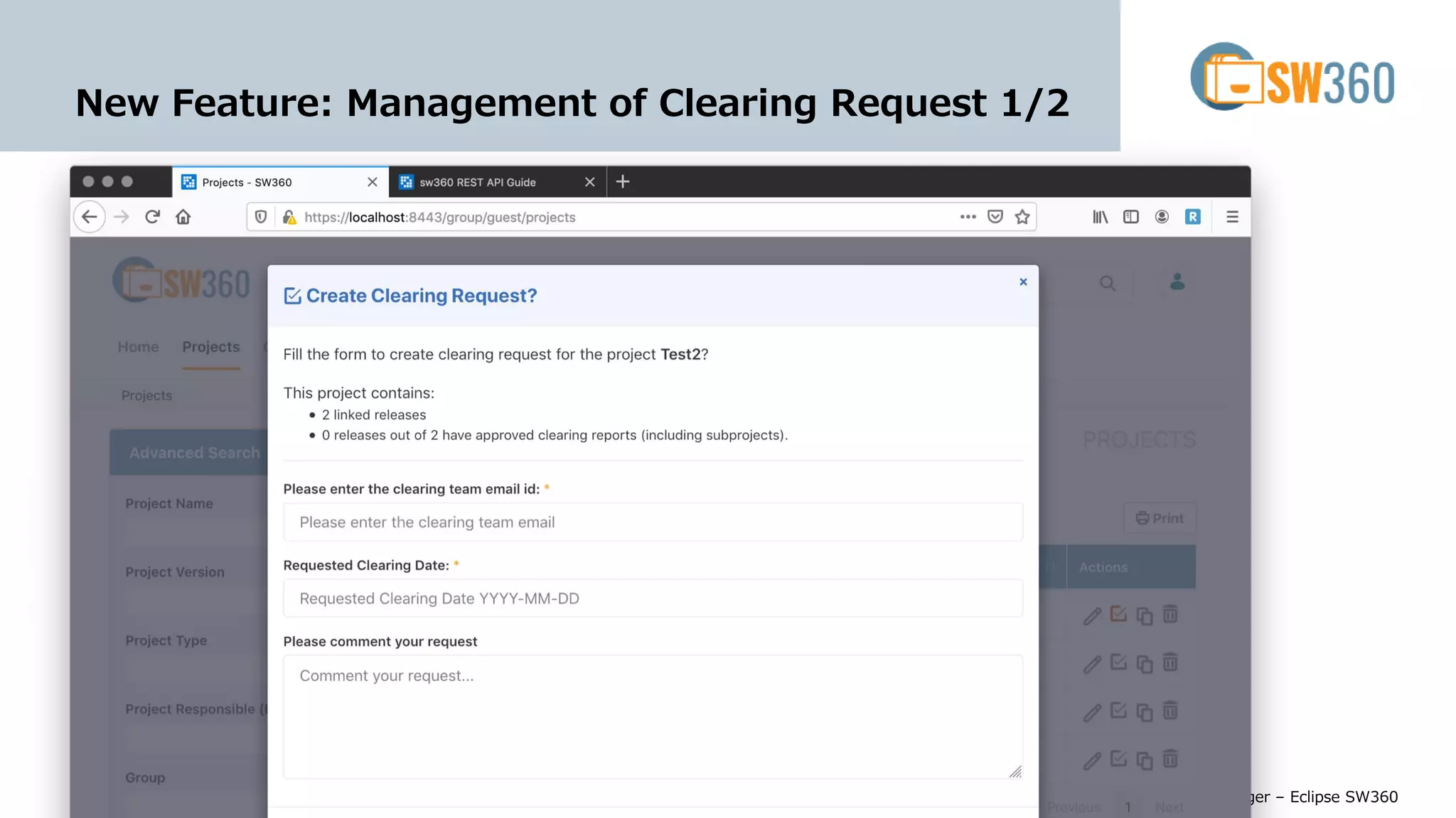The width and height of the screenshot is (1456, 818).
Task: Click the highlighted clearing request icon in first row
Action: pos(1118,613)
